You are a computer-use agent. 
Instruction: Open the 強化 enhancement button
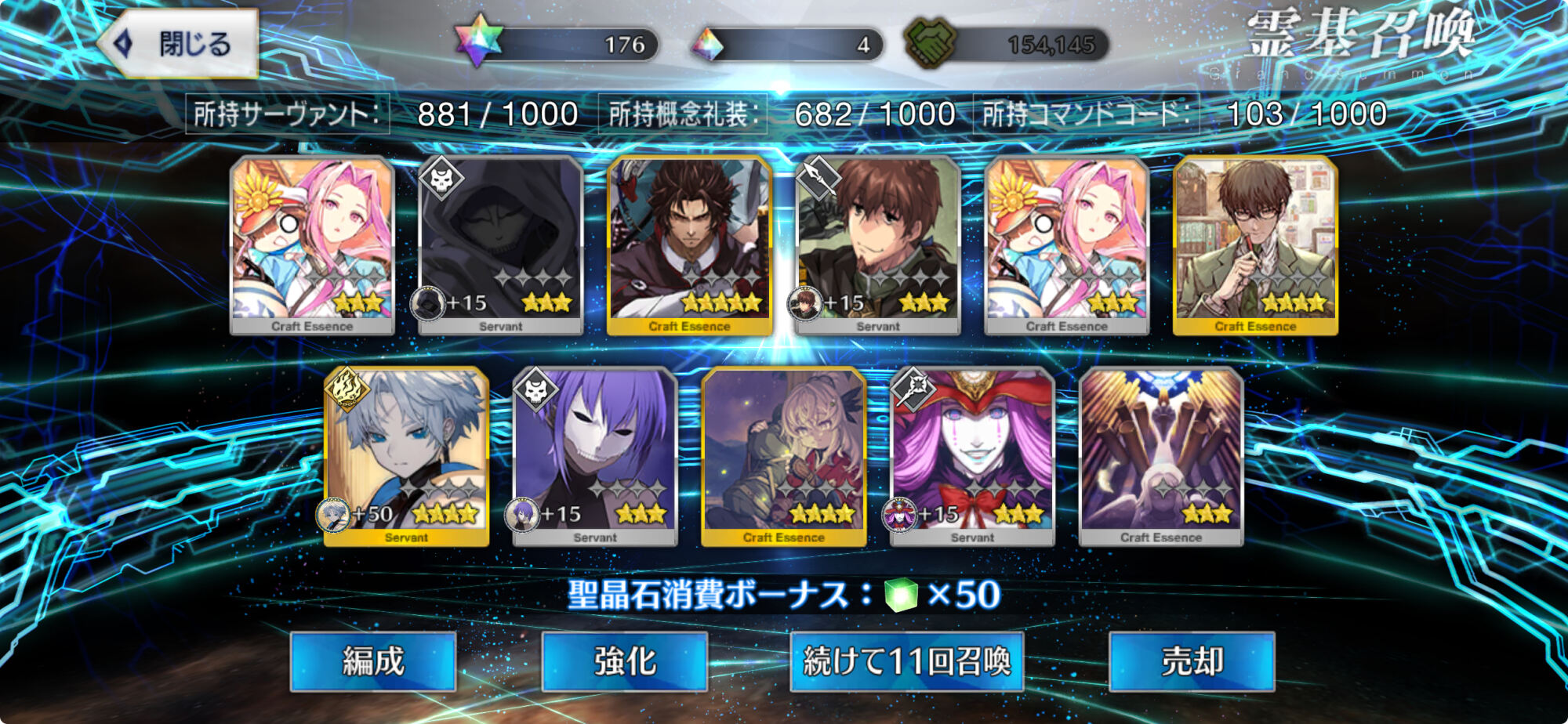(x=625, y=661)
